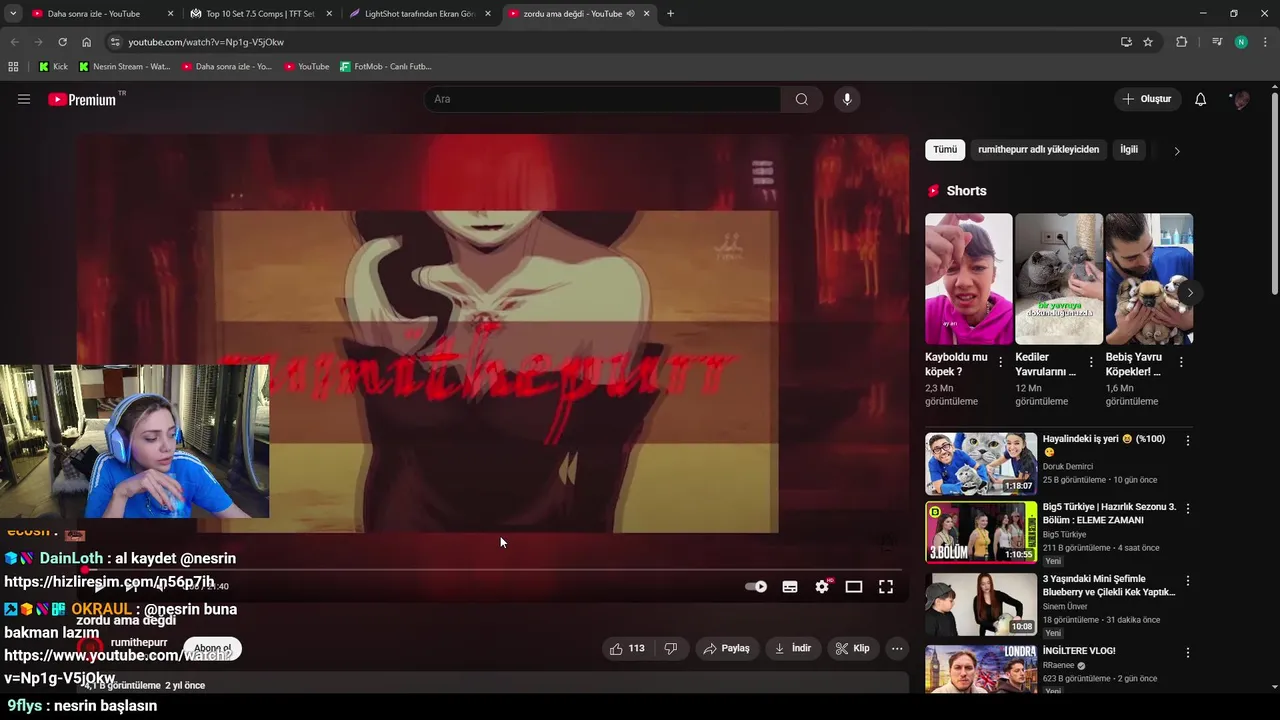Select the İlgili filter chip

(1129, 150)
